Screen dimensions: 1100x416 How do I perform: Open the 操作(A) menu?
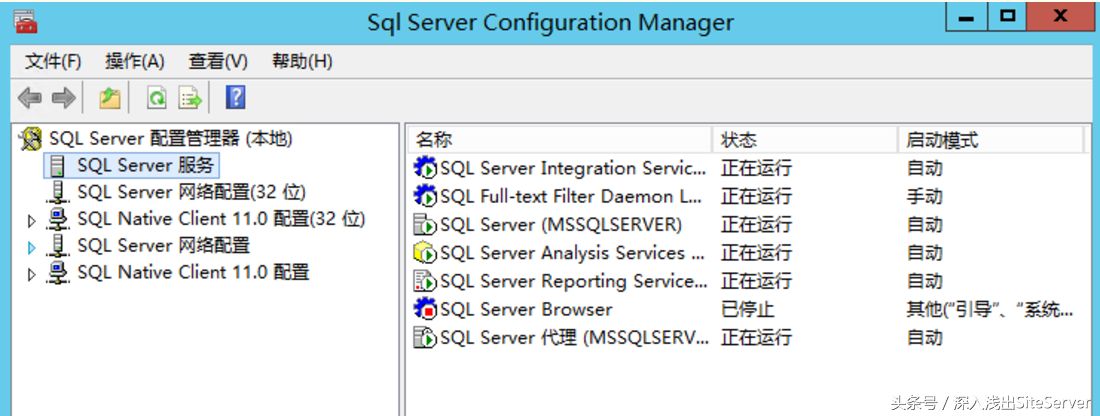click(x=135, y=62)
